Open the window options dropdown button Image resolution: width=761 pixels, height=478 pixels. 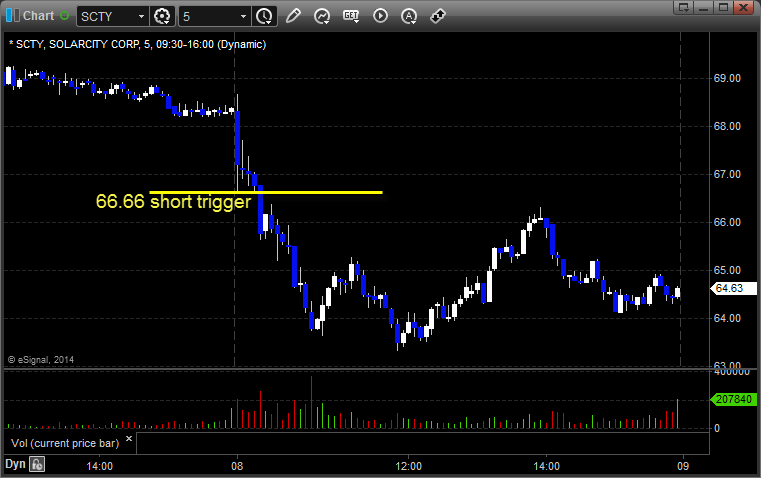pyautogui.click(x=683, y=7)
